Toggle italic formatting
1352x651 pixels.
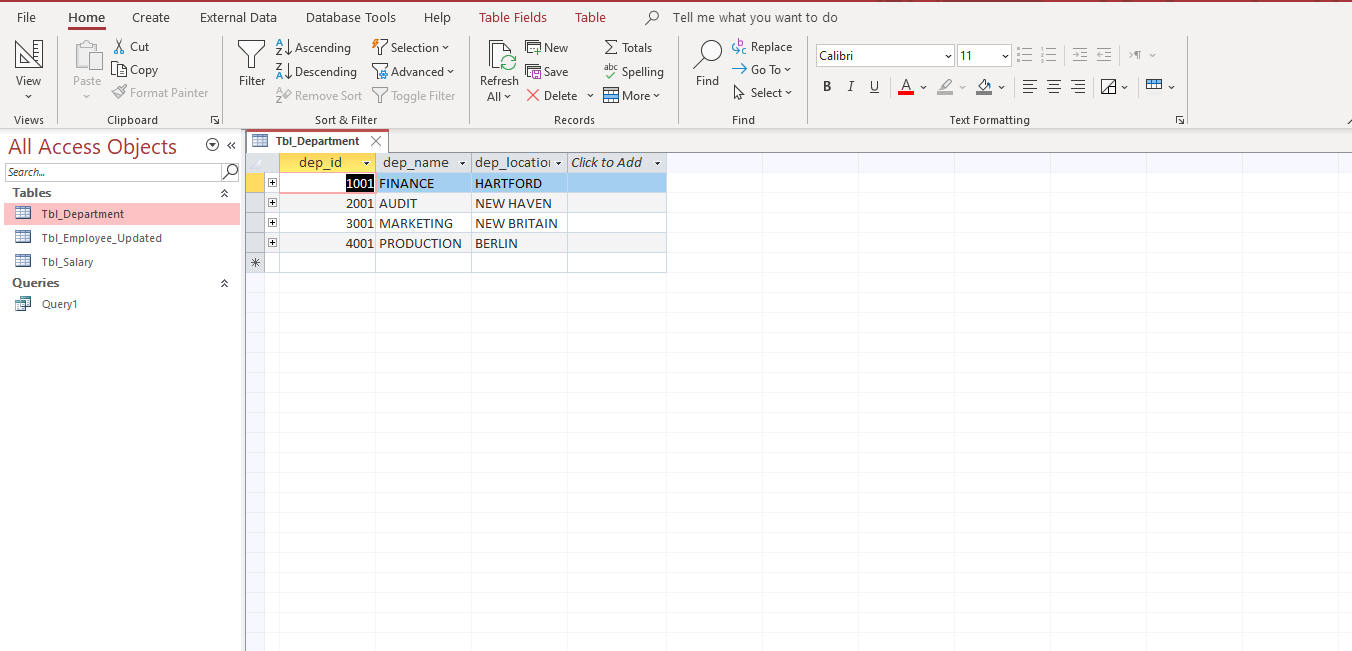tap(850, 87)
